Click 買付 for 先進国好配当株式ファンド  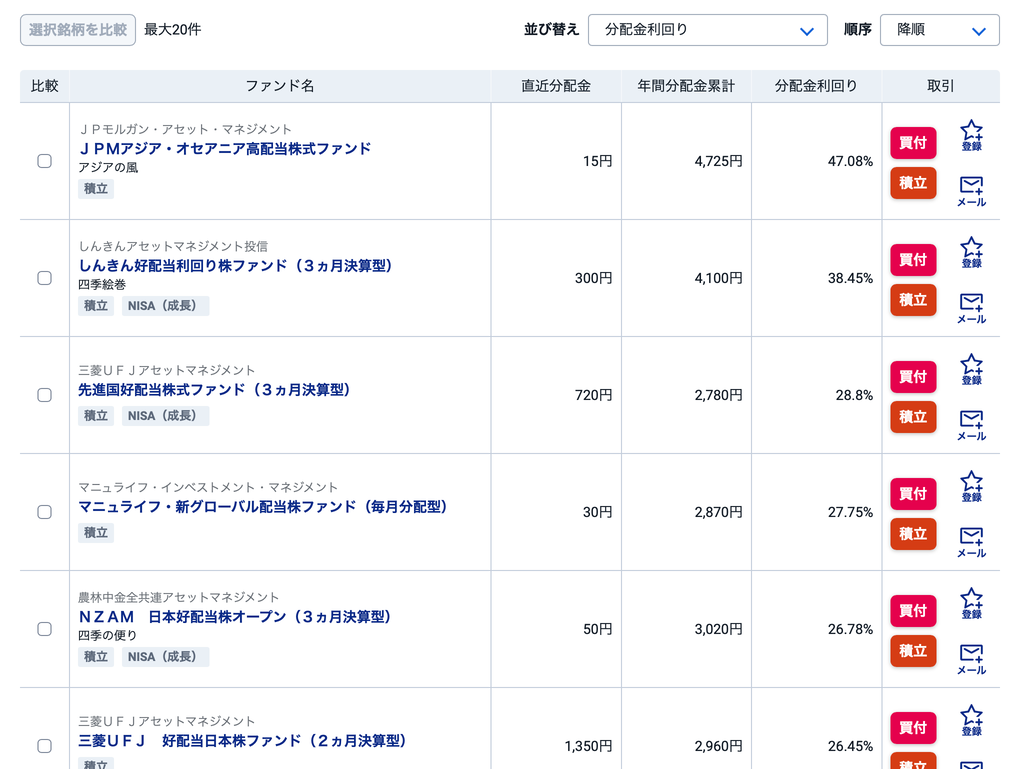pos(913,377)
